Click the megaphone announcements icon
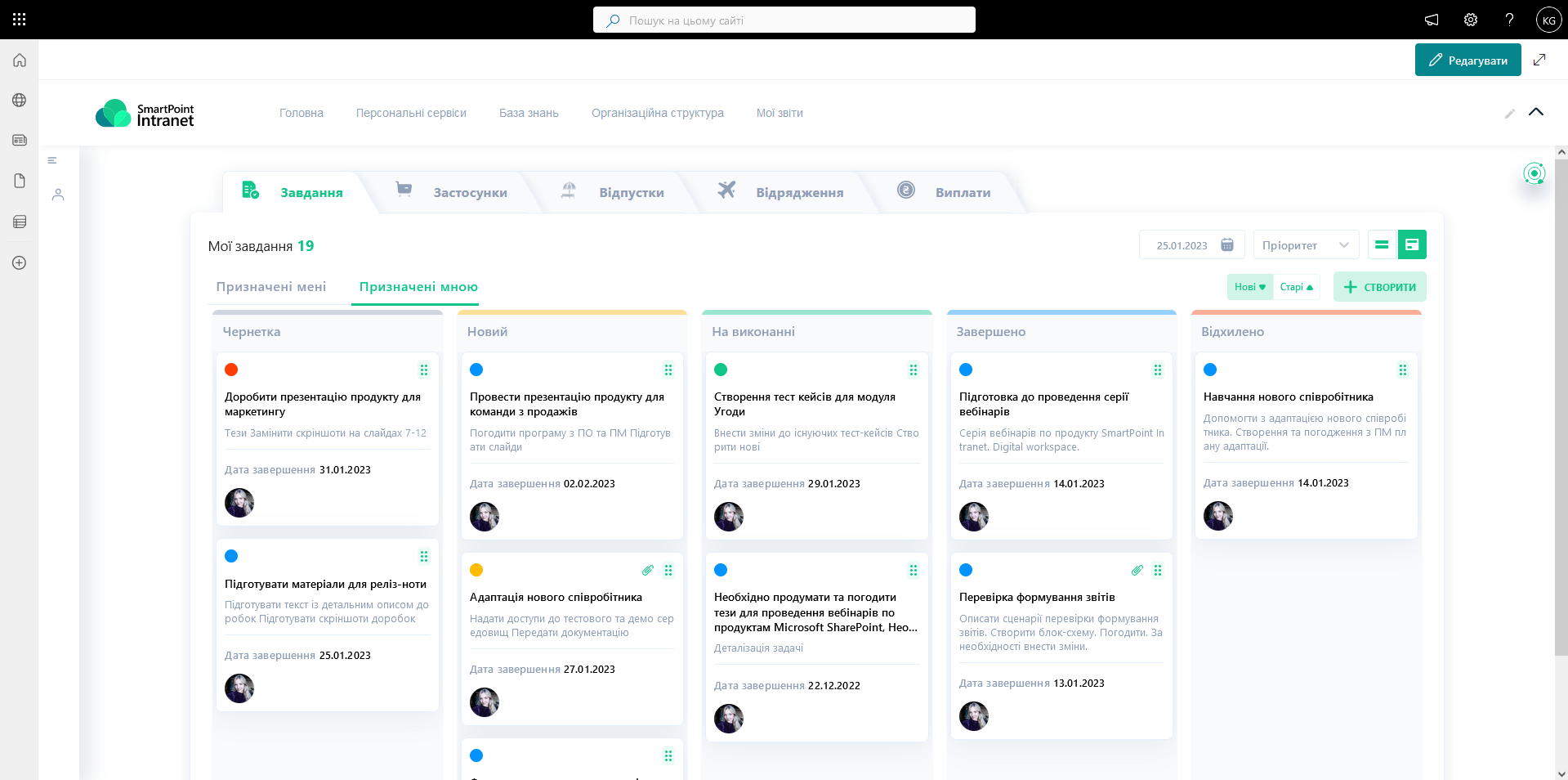 coord(1432,20)
